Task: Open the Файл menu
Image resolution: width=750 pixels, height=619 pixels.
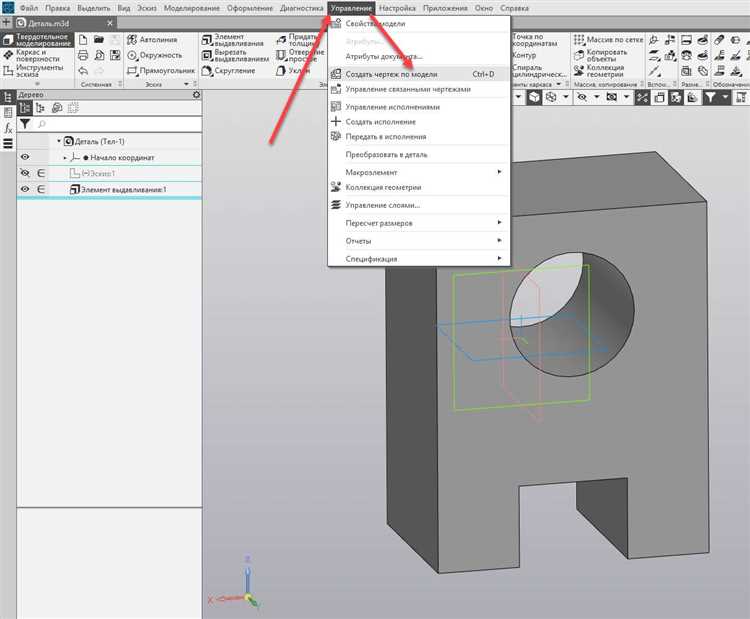Action: click(x=29, y=8)
